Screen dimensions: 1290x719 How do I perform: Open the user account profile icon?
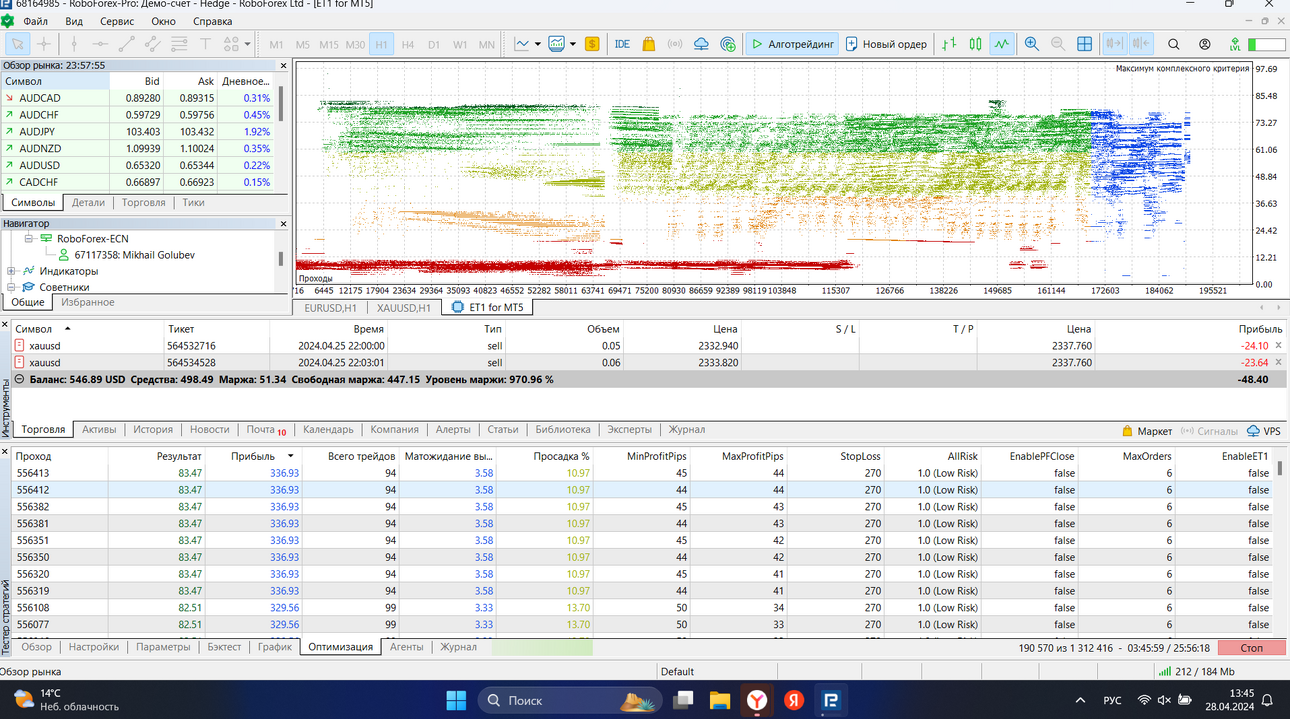pos(1205,44)
